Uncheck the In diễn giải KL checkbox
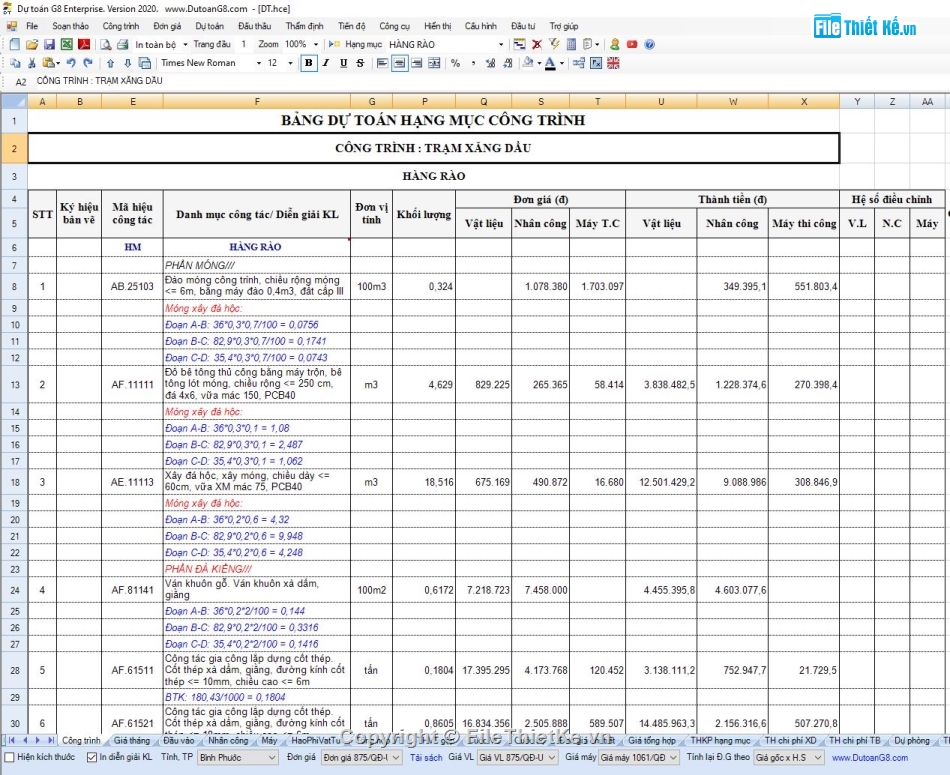The image size is (950, 775). pyautogui.click(x=92, y=757)
